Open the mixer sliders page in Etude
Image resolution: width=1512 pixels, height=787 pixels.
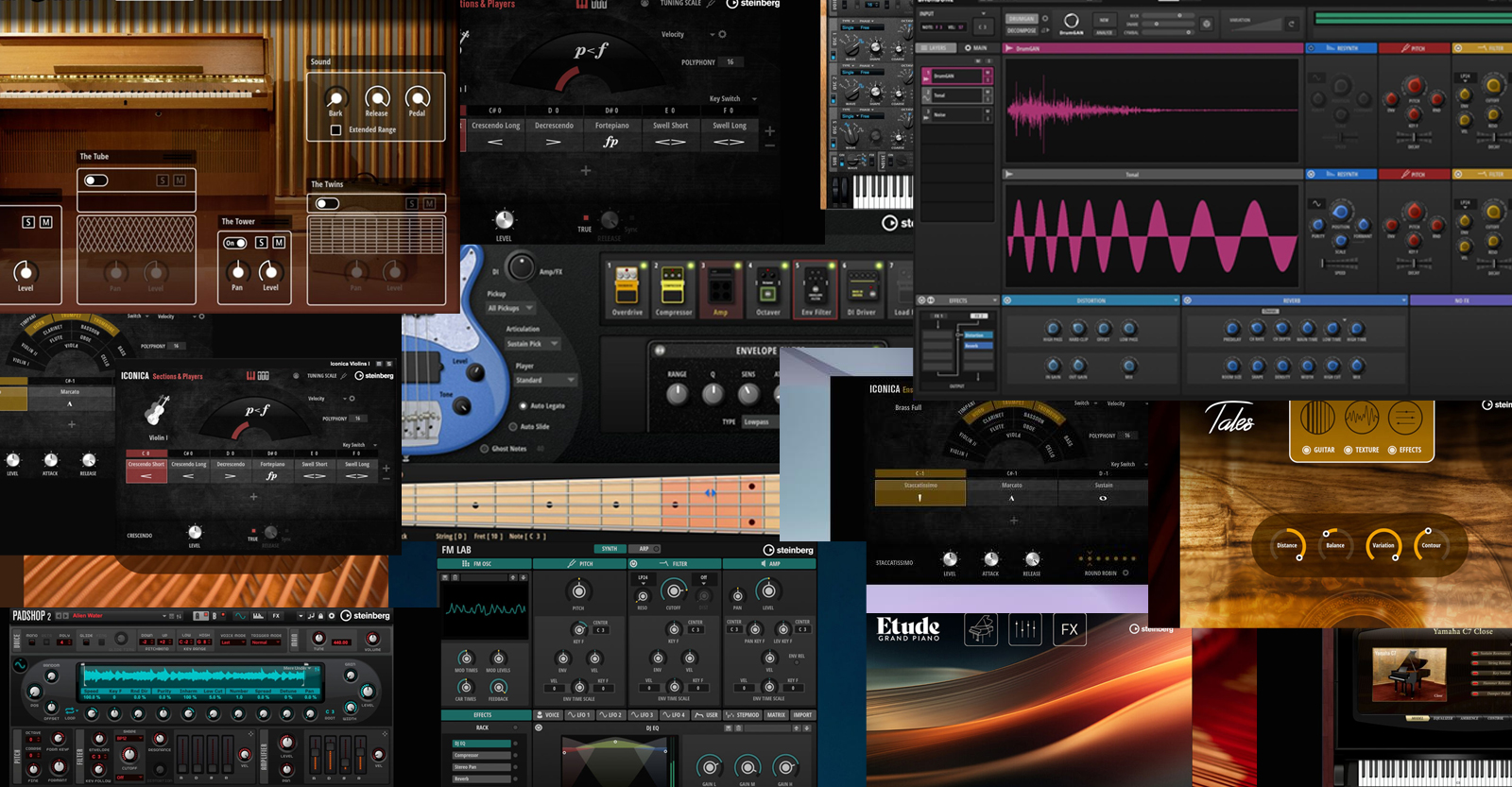coord(1025,629)
